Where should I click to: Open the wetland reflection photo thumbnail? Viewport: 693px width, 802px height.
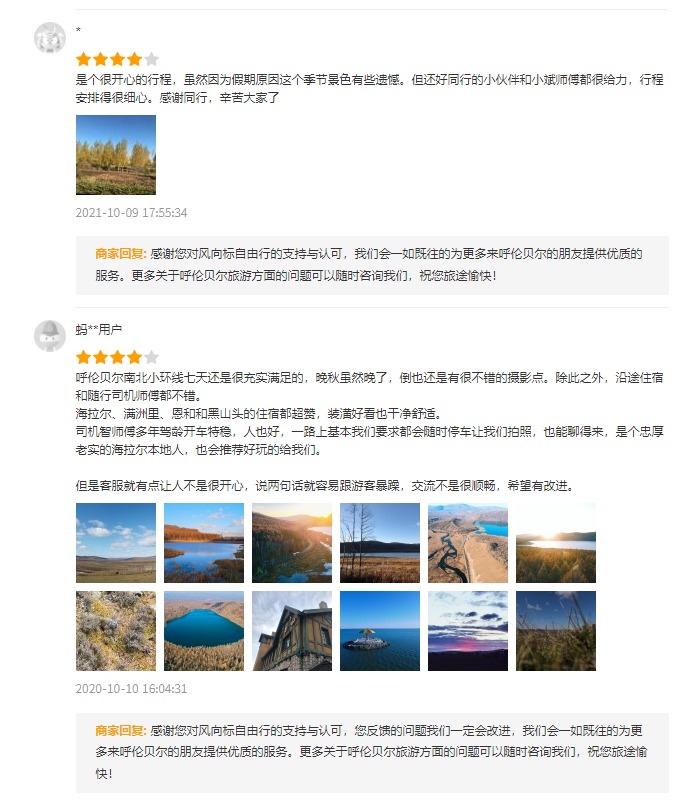[x=204, y=543]
